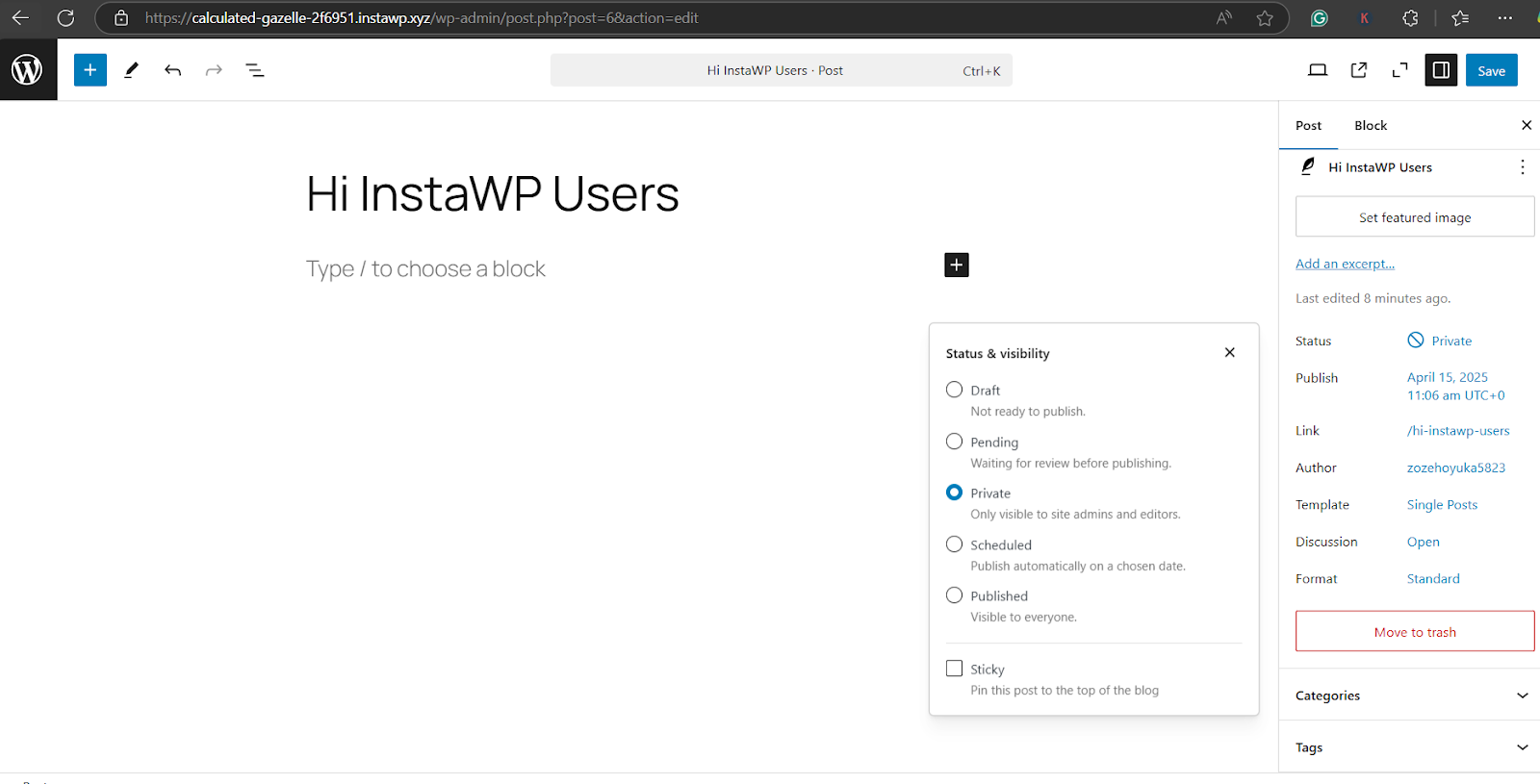Open Grammarly extension icon
The width and height of the screenshot is (1540, 784).
tap(1320, 18)
